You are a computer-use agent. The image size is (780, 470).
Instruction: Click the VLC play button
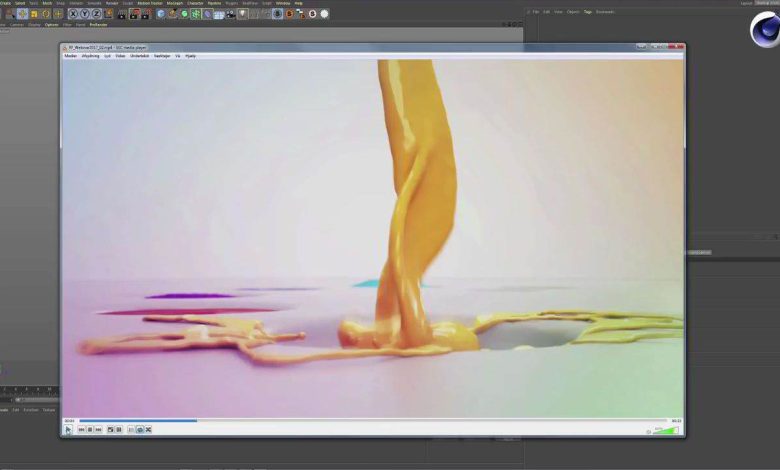tap(68, 429)
